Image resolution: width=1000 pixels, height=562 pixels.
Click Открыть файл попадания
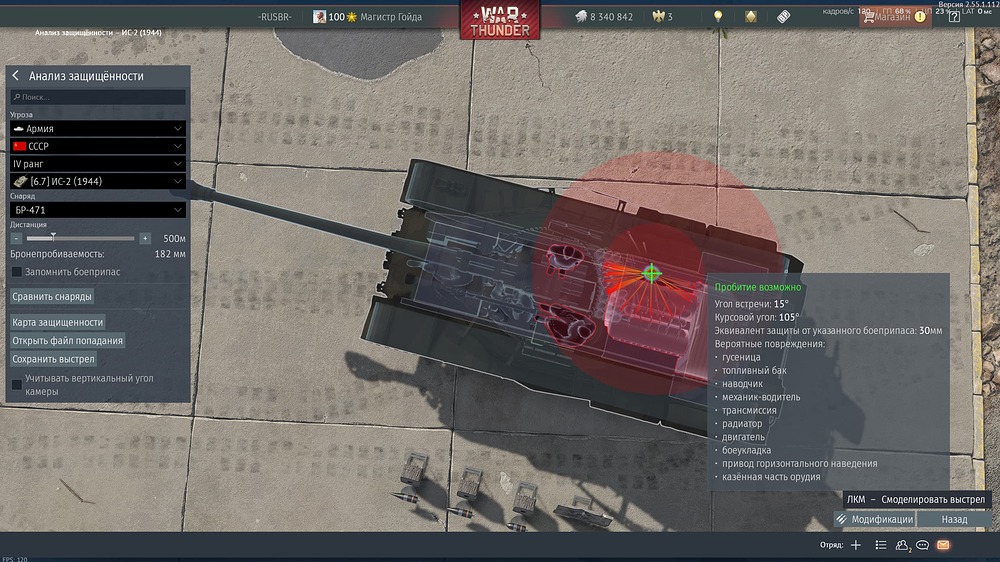click(x=68, y=341)
